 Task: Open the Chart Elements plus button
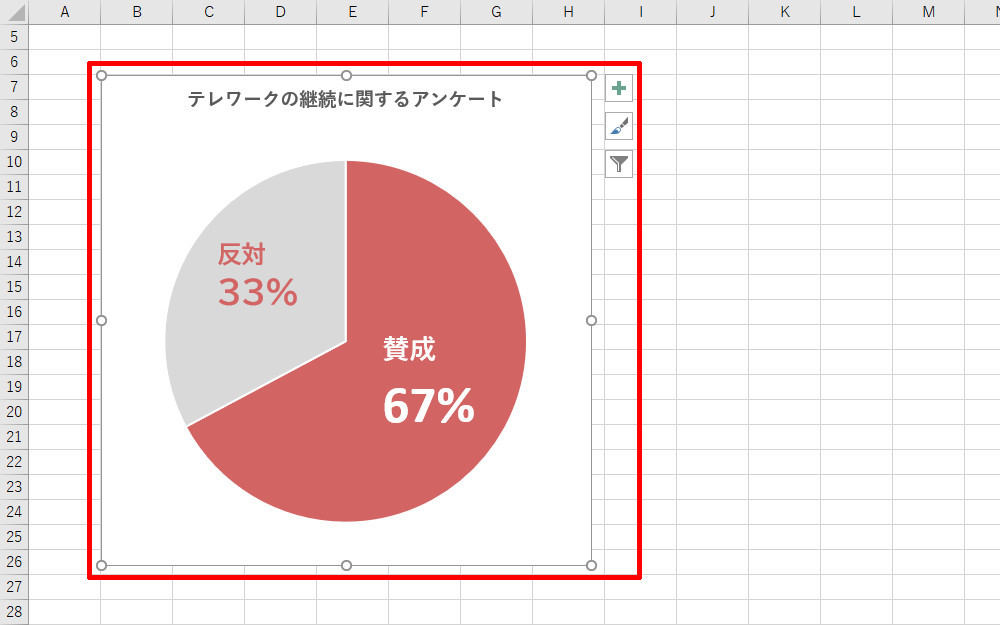pyautogui.click(x=619, y=88)
